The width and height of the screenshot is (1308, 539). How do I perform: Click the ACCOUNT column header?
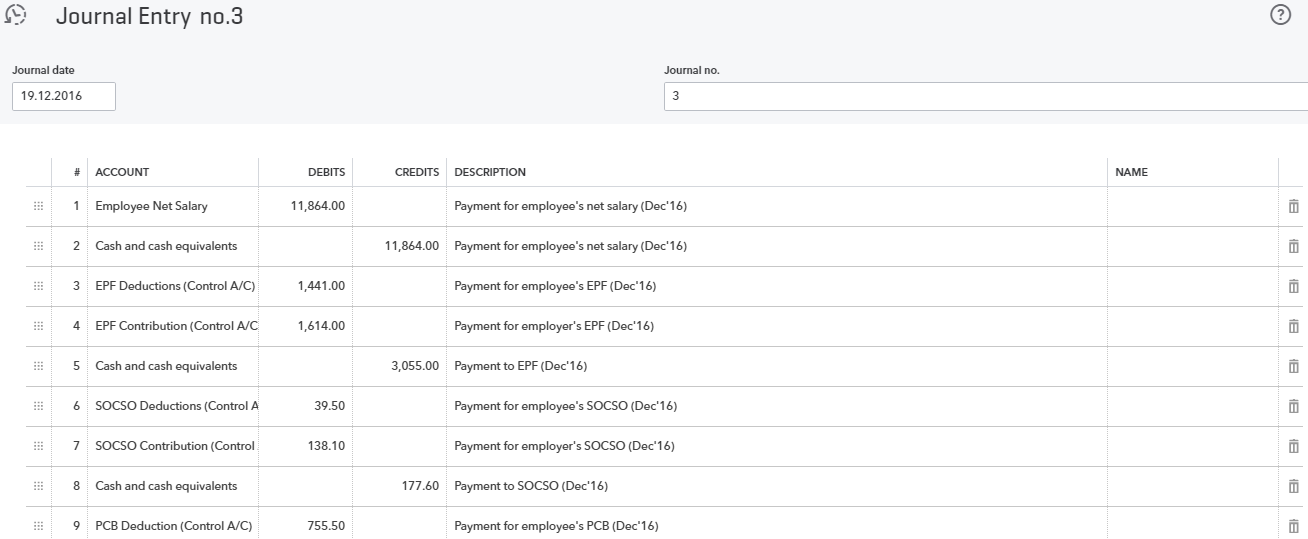pyautogui.click(x=122, y=172)
